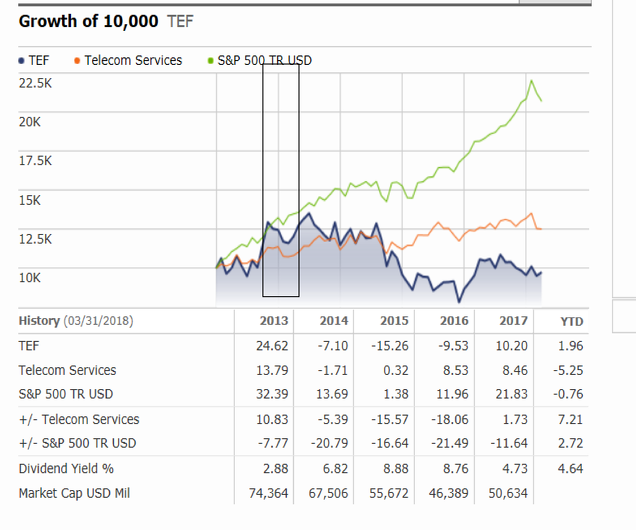Click Market Cap 2015 value 55,672
636x530 pixels.
tap(389, 494)
